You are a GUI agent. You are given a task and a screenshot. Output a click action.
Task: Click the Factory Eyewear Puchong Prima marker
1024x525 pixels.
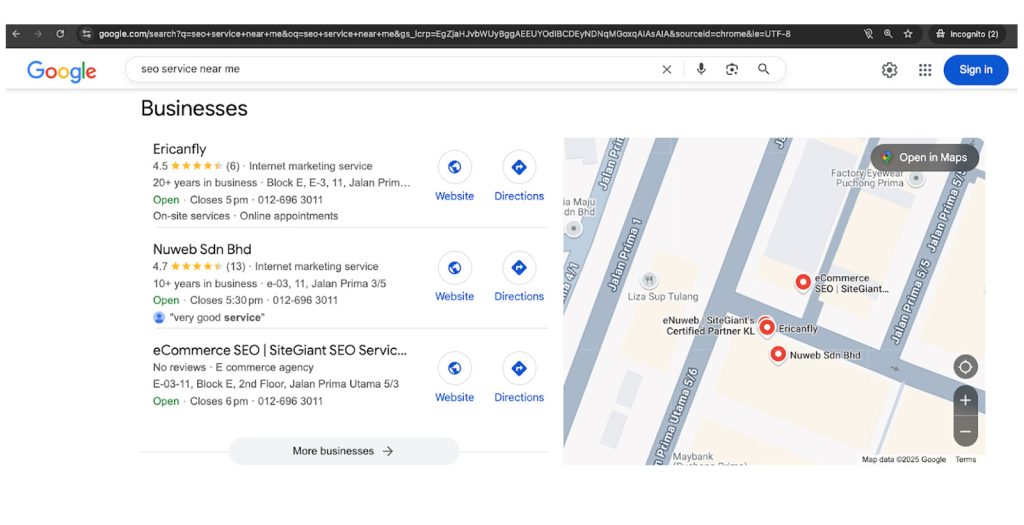(x=916, y=180)
